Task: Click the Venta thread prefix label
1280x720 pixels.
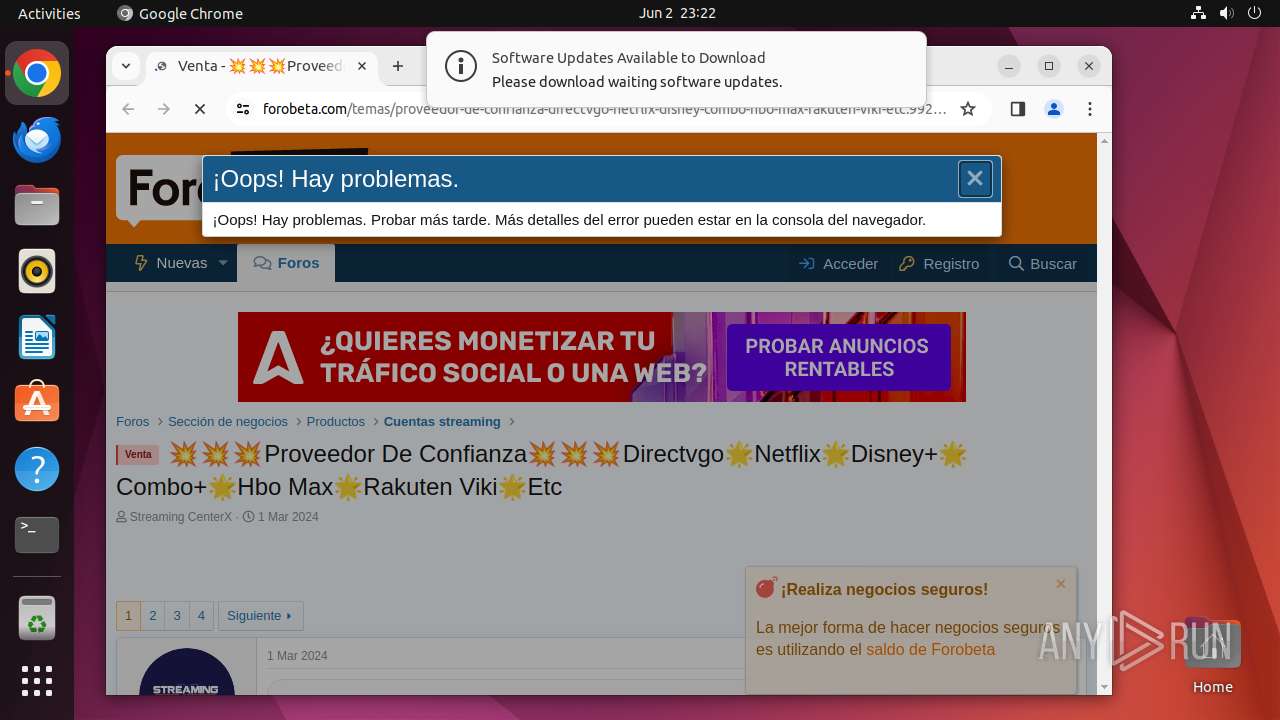Action: [x=138, y=454]
